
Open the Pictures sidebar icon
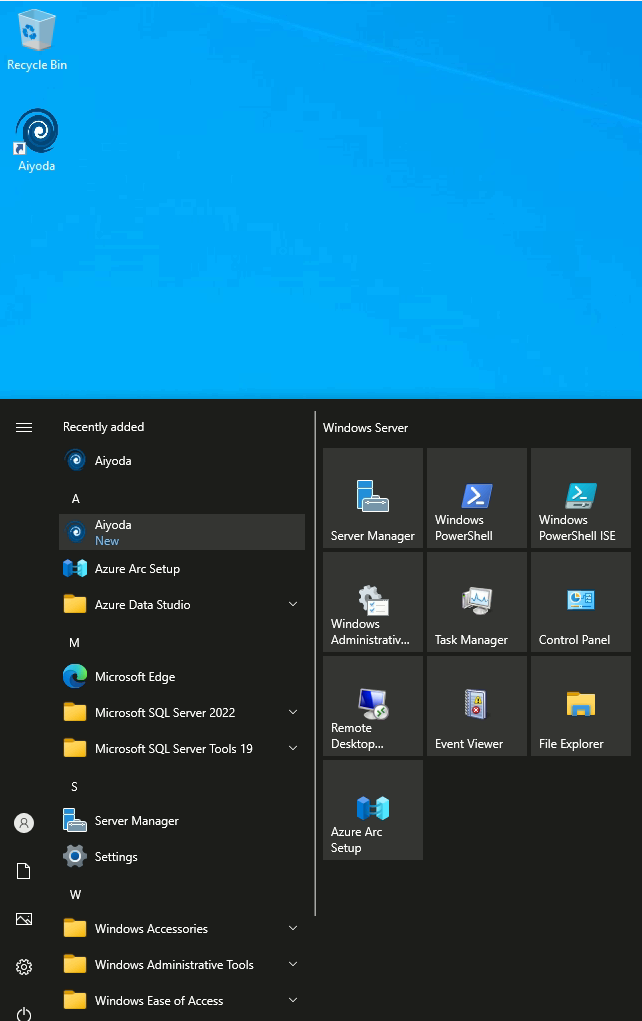[x=24, y=919]
